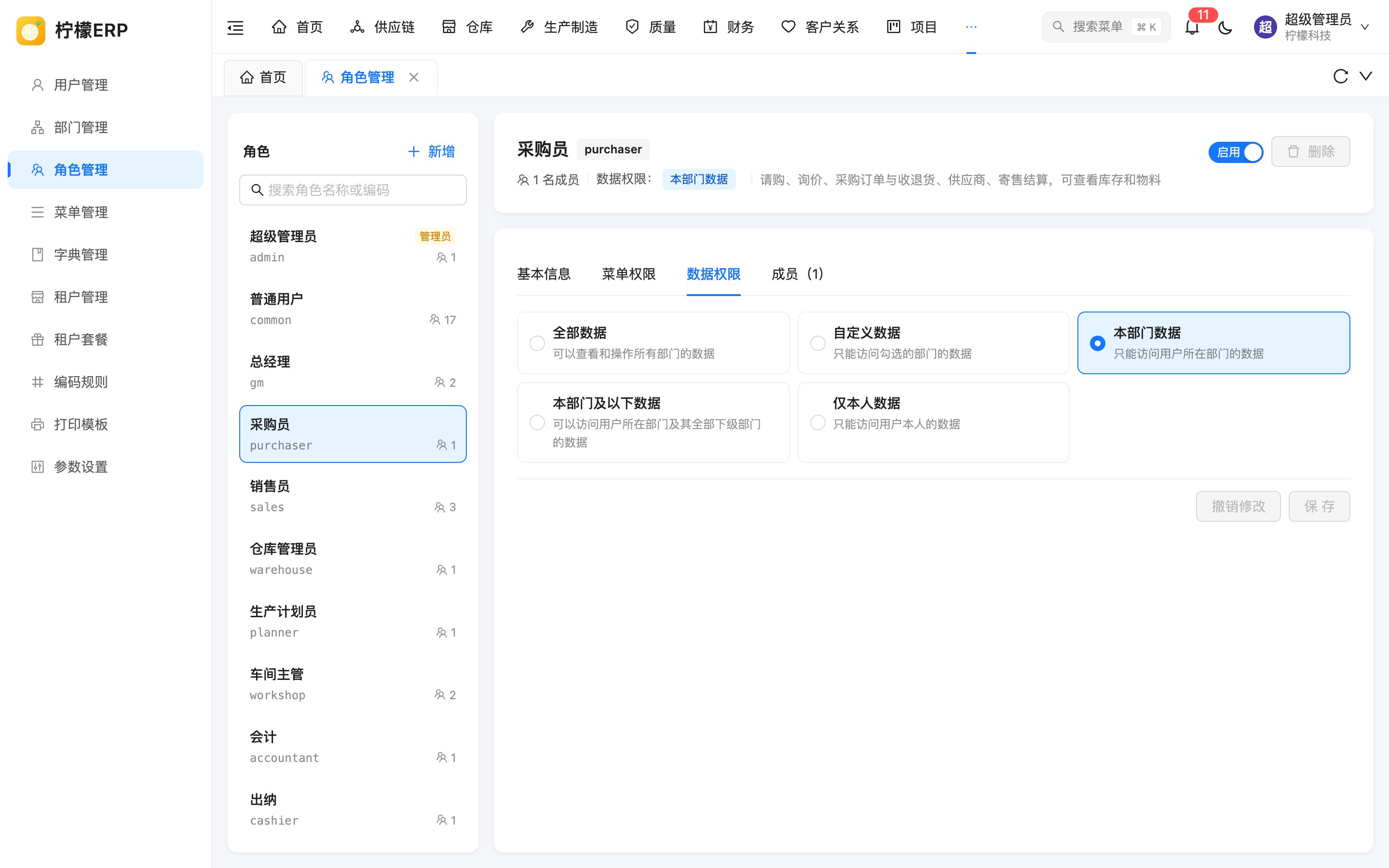Expand the tab options chevron
This screenshot has height=868, width=1389.
(1366, 76)
